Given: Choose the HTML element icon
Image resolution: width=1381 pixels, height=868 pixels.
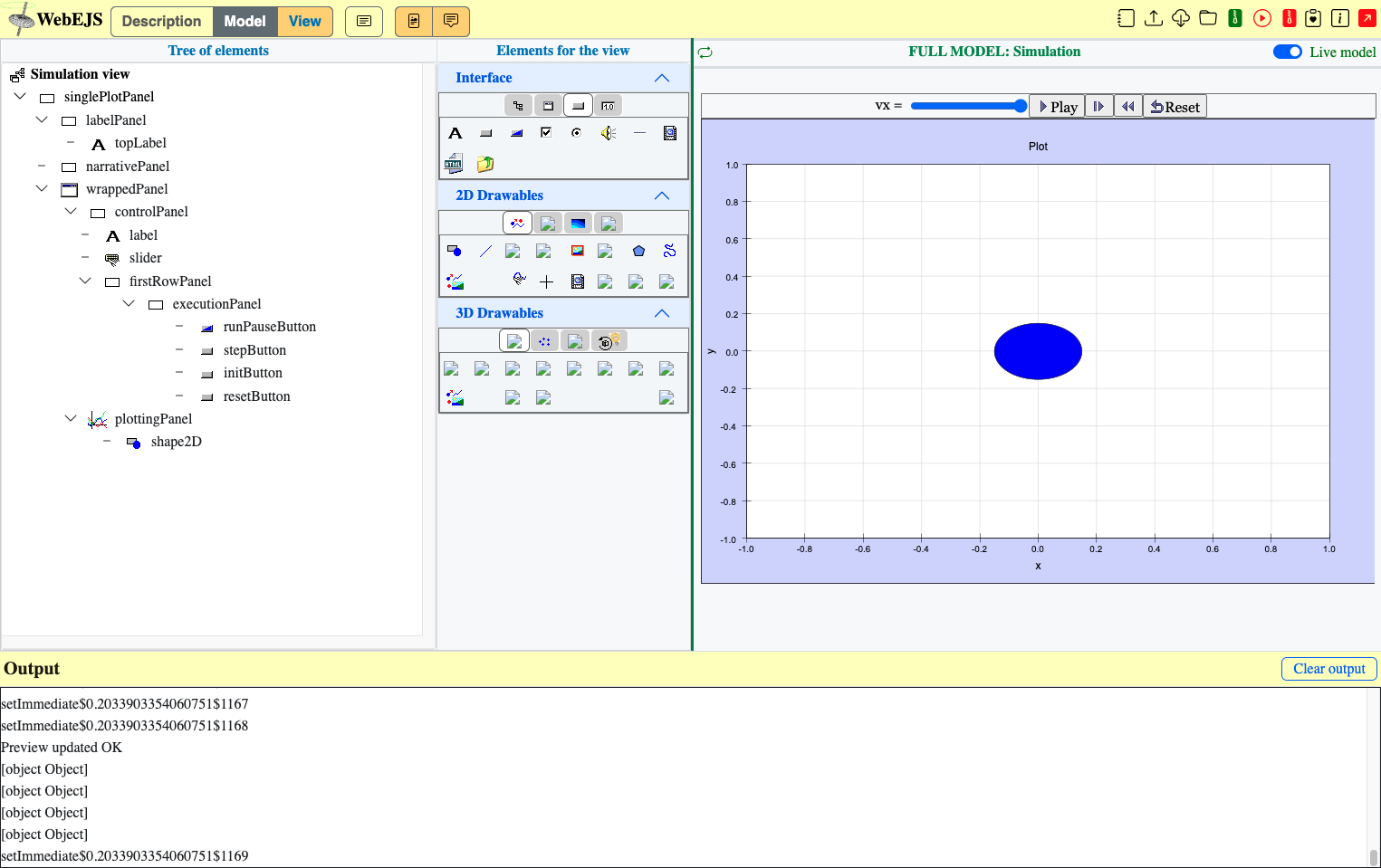Looking at the screenshot, I should 454,164.
